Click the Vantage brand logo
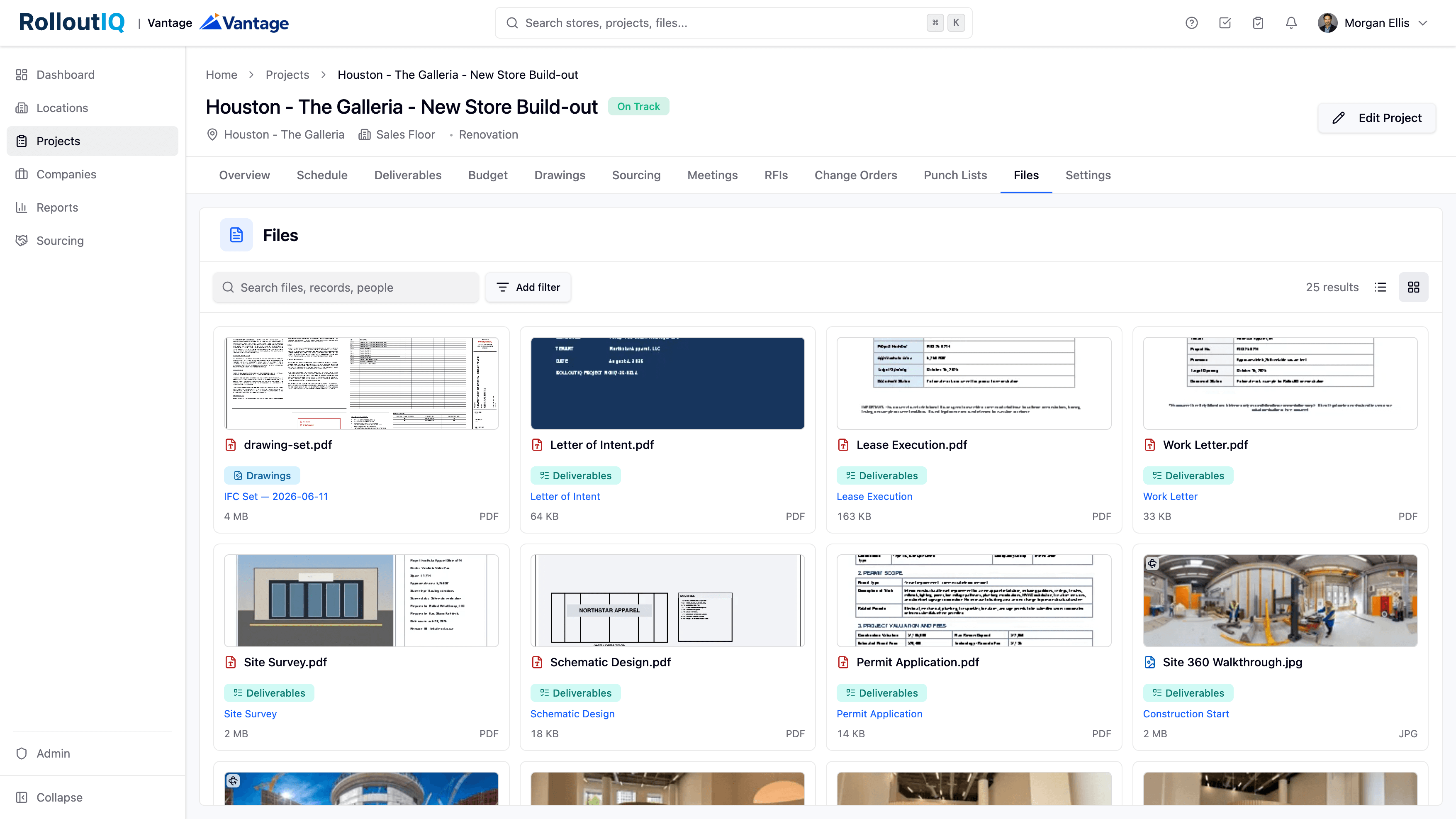Screen dimensions: 1456x819 pos(244,22)
